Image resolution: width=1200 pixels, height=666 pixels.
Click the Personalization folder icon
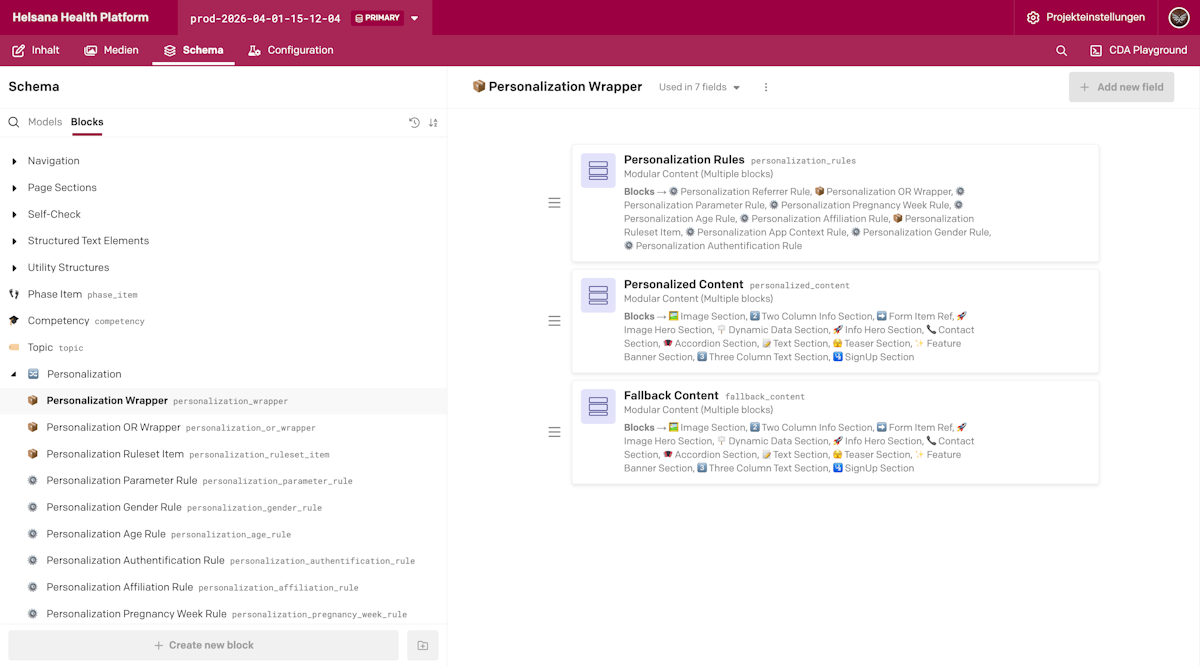[x=33, y=374]
